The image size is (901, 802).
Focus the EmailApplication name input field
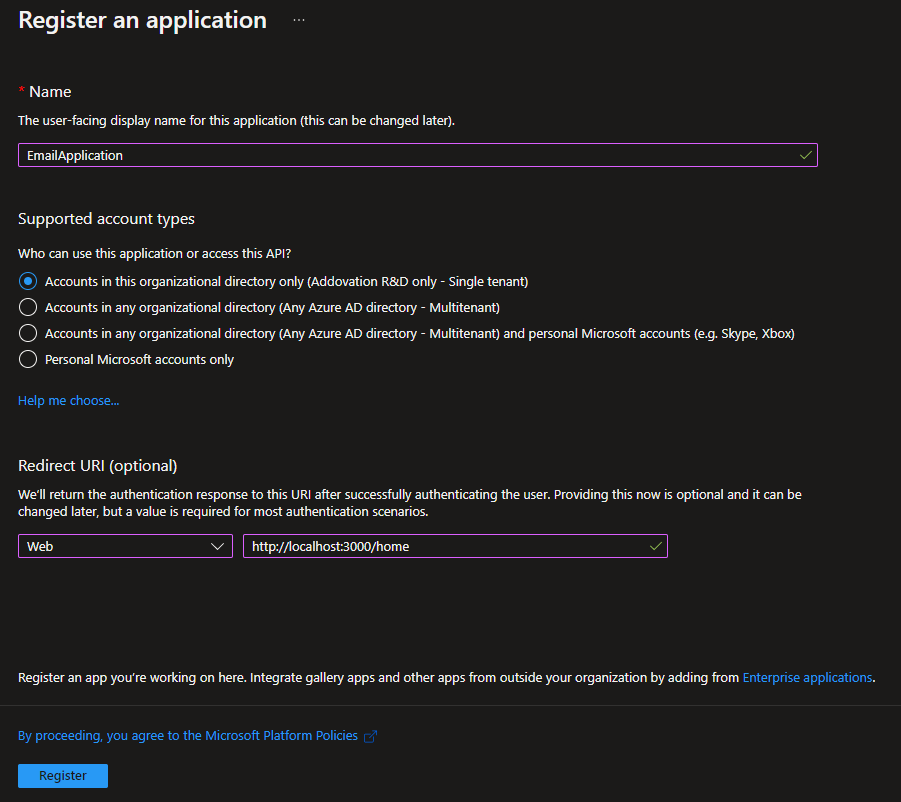[x=418, y=155]
